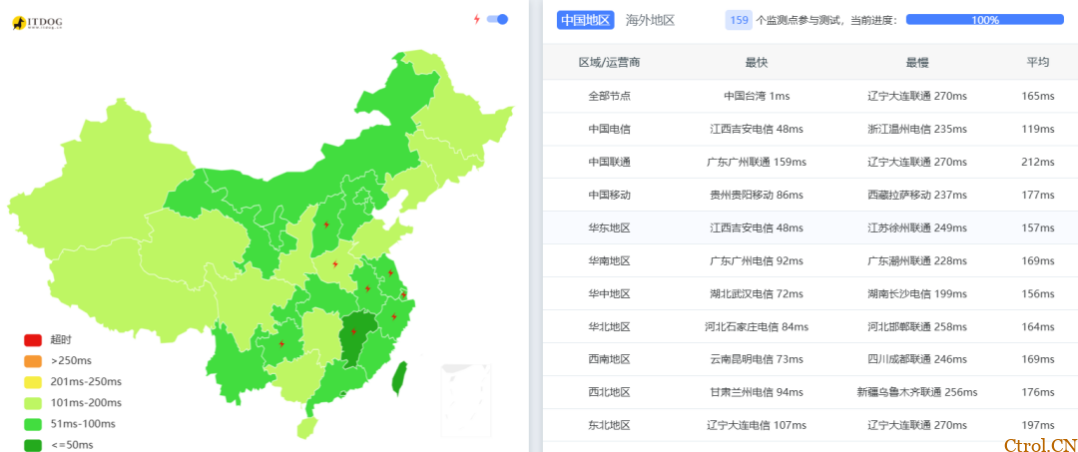Select the 东北地区 row label

tap(609, 425)
